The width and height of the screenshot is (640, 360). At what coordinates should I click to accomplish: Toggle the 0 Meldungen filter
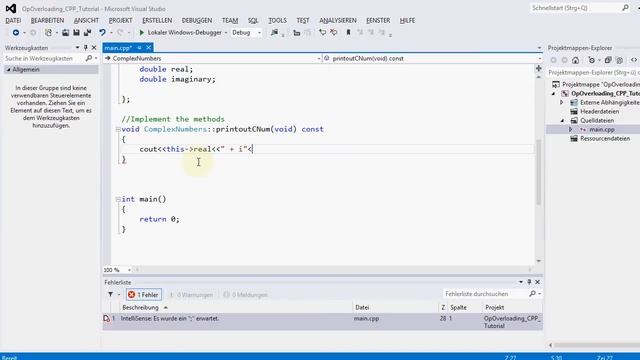pos(246,295)
